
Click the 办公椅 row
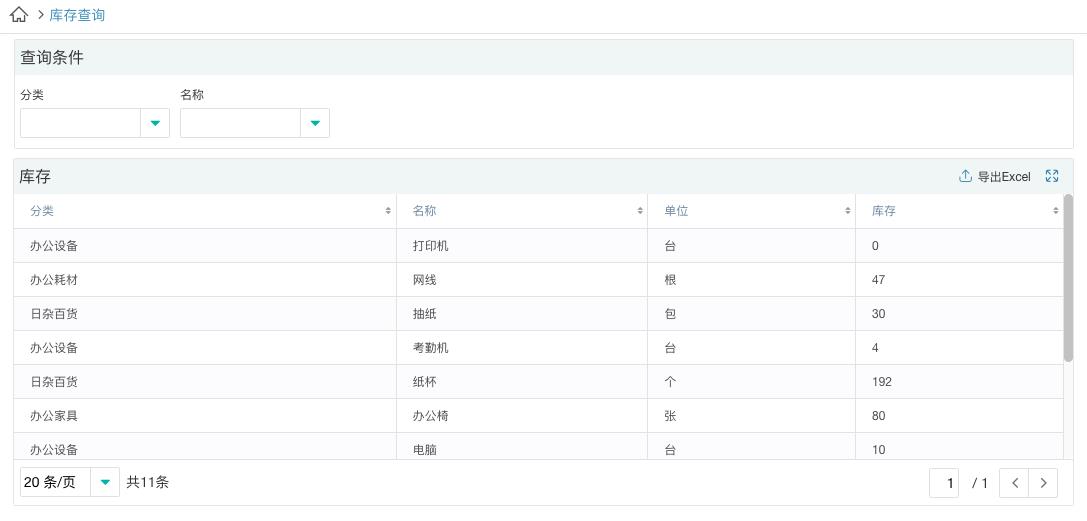pos(430,416)
